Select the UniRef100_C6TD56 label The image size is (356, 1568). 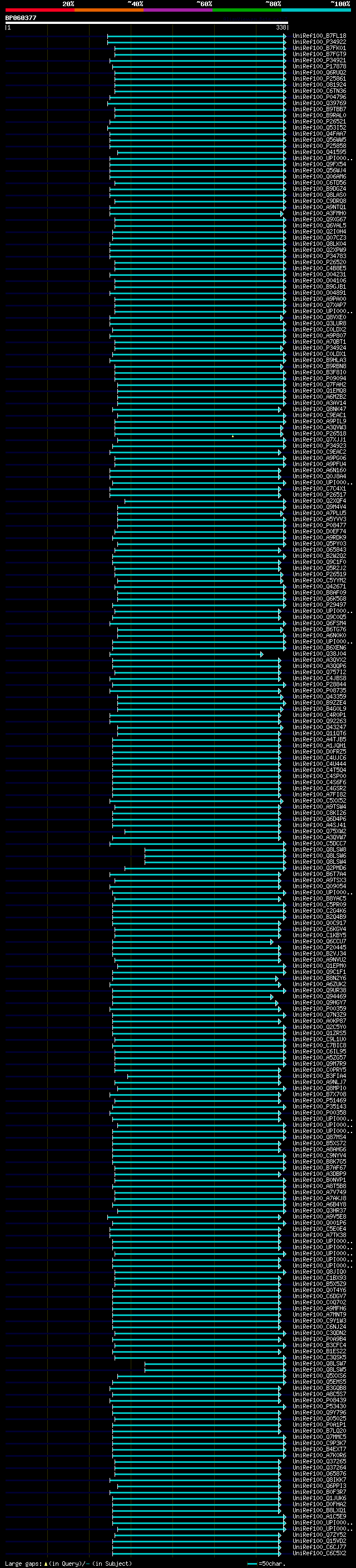tap(319, 182)
